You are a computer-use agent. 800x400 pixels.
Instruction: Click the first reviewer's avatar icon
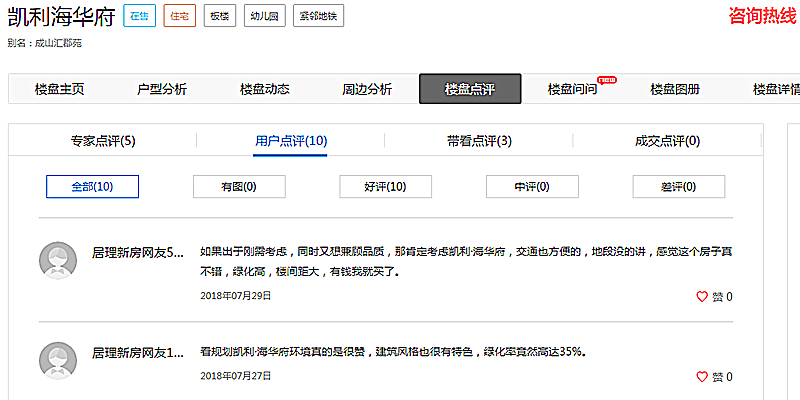tap(57, 260)
